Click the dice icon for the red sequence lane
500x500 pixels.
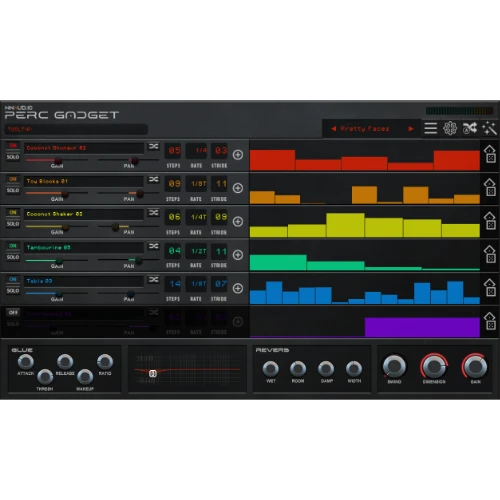490,154
